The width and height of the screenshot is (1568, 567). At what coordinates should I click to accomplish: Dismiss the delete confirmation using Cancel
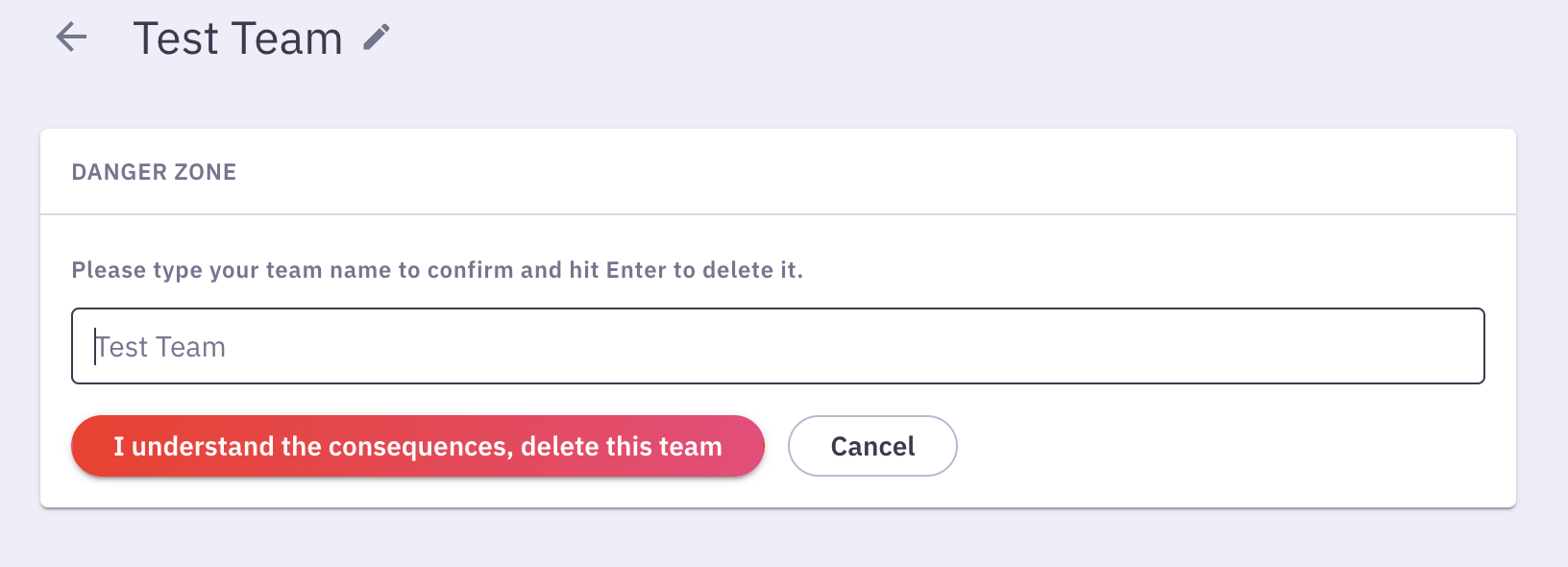point(871,446)
